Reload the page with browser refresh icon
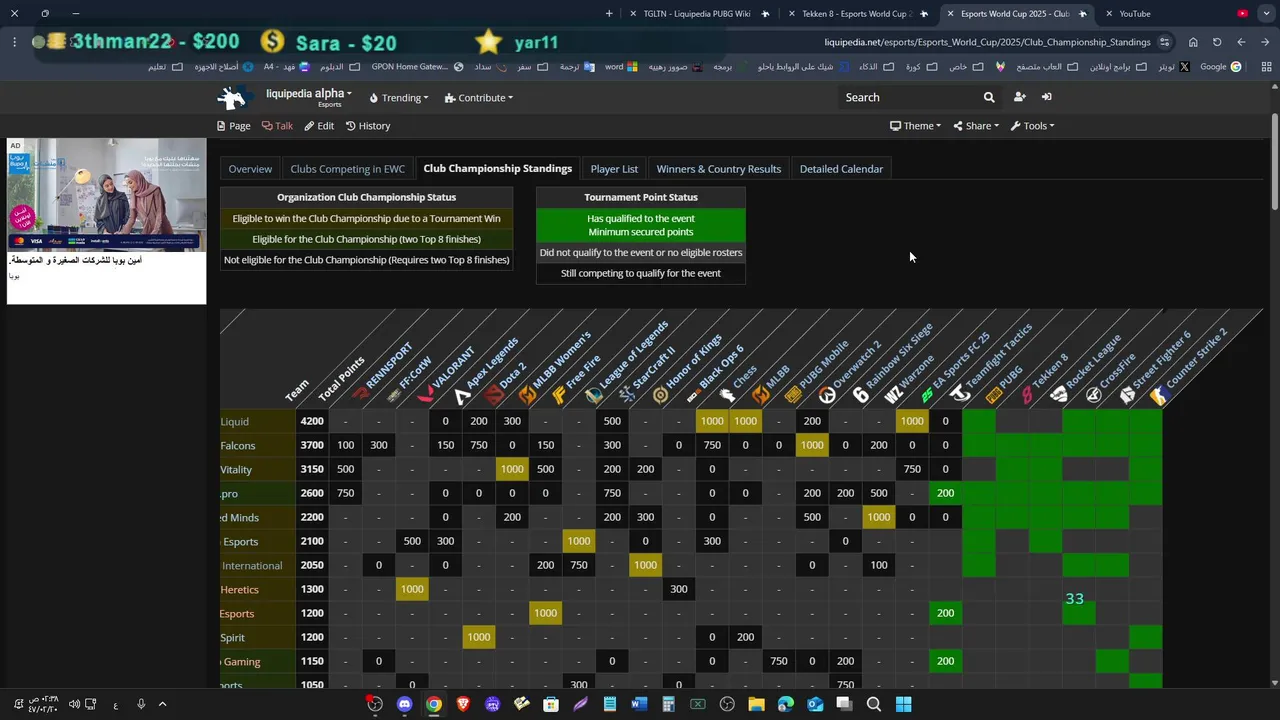This screenshot has width=1280, height=720. coord(1217,42)
